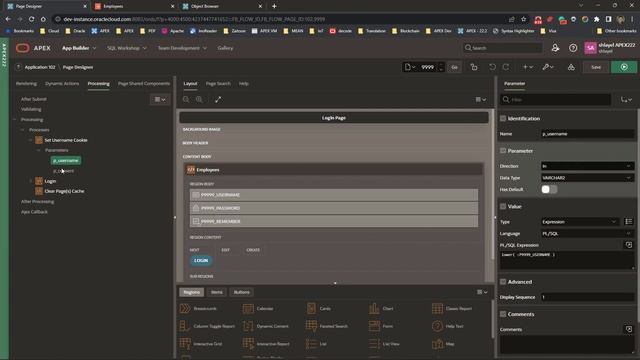Select the Interactive Grid region icon
The image size is (640, 360).
tap(185, 344)
